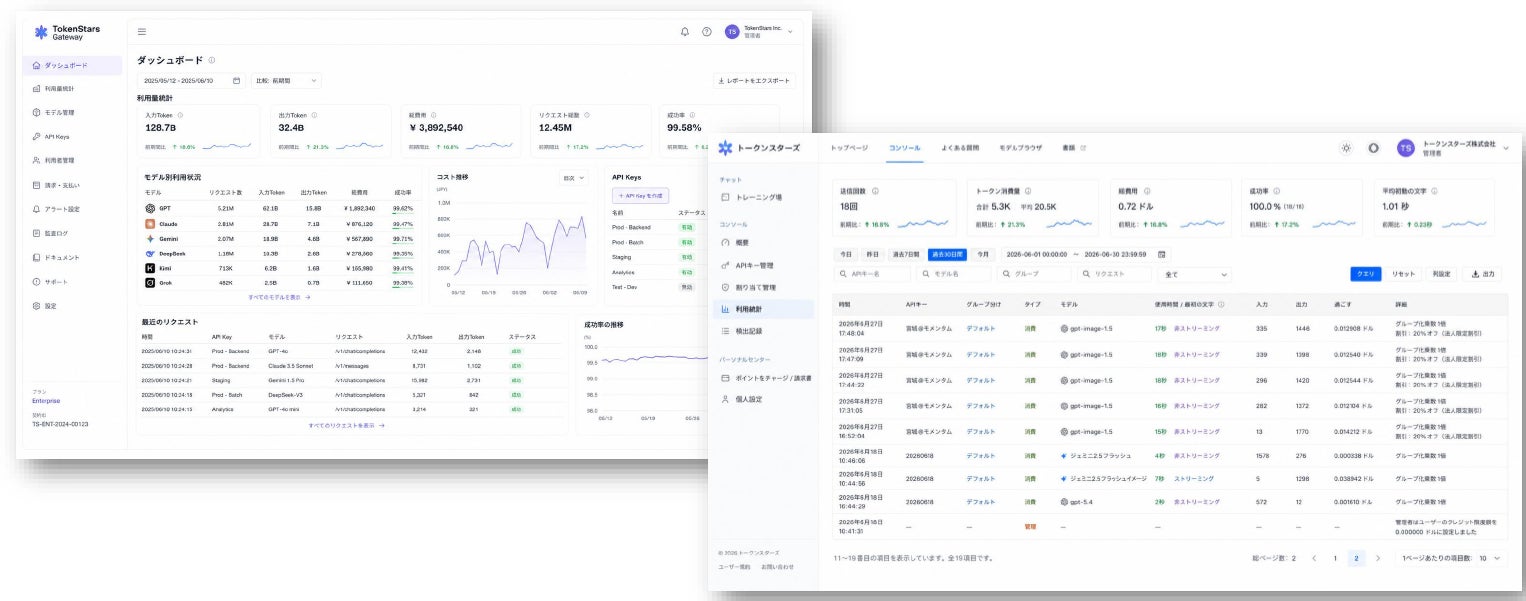Click the info icon beside 入力Token
Screen dimensions: 1526x601
(180, 115)
